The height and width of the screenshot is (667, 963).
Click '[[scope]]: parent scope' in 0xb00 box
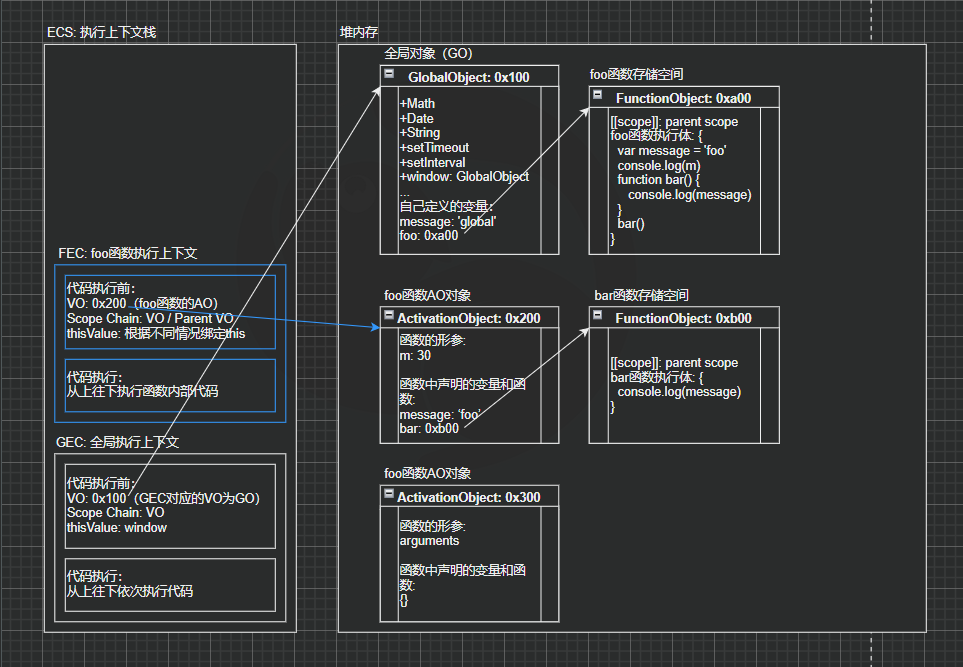[x=674, y=362]
